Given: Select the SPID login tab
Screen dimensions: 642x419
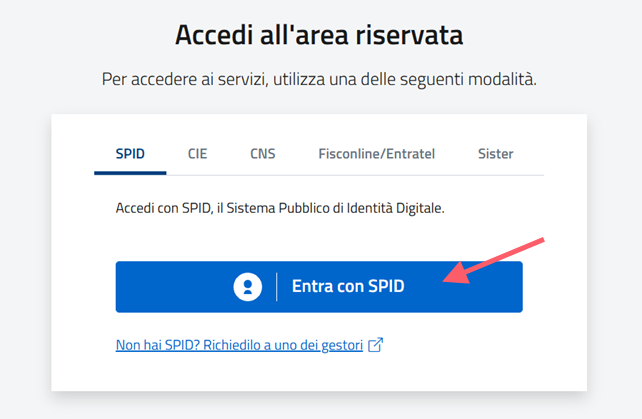Looking at the screenshot, I should click(130, 154).
